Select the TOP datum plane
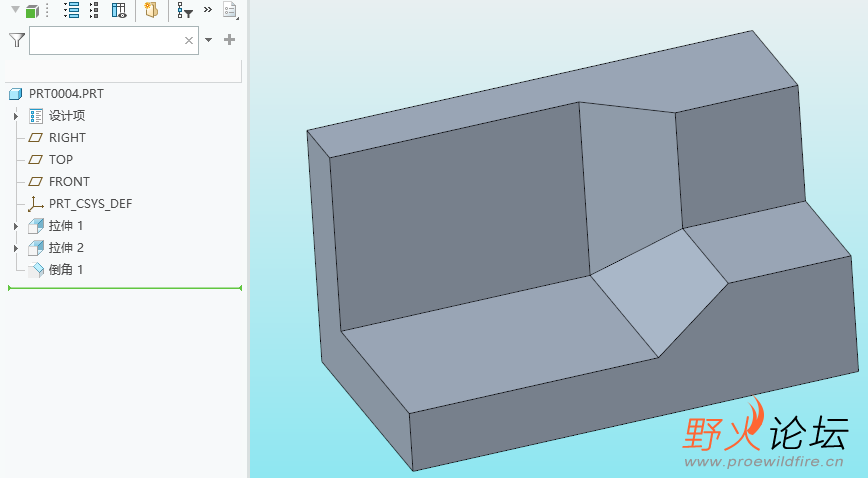868x478 pixels. click(60, 160)
